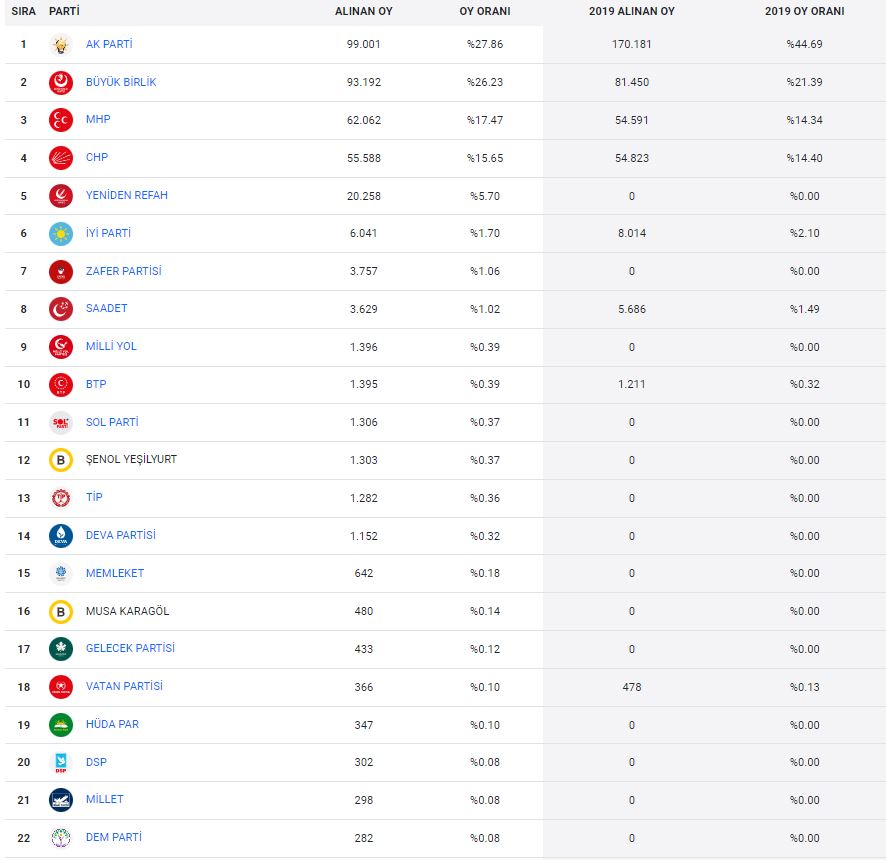886x860 pixels.
Task: Click the DSP dove logo
Action: (x=61, y=763)
